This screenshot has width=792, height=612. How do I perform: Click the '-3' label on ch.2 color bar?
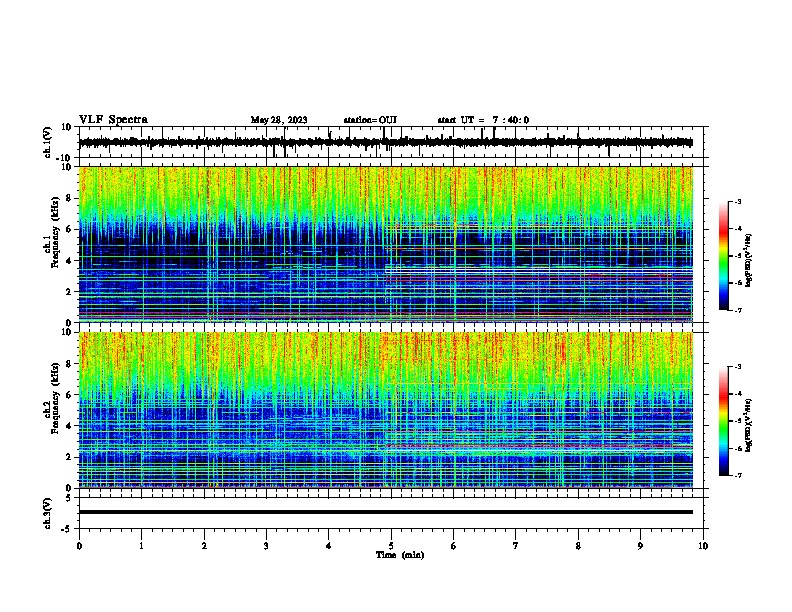point(737,367)
